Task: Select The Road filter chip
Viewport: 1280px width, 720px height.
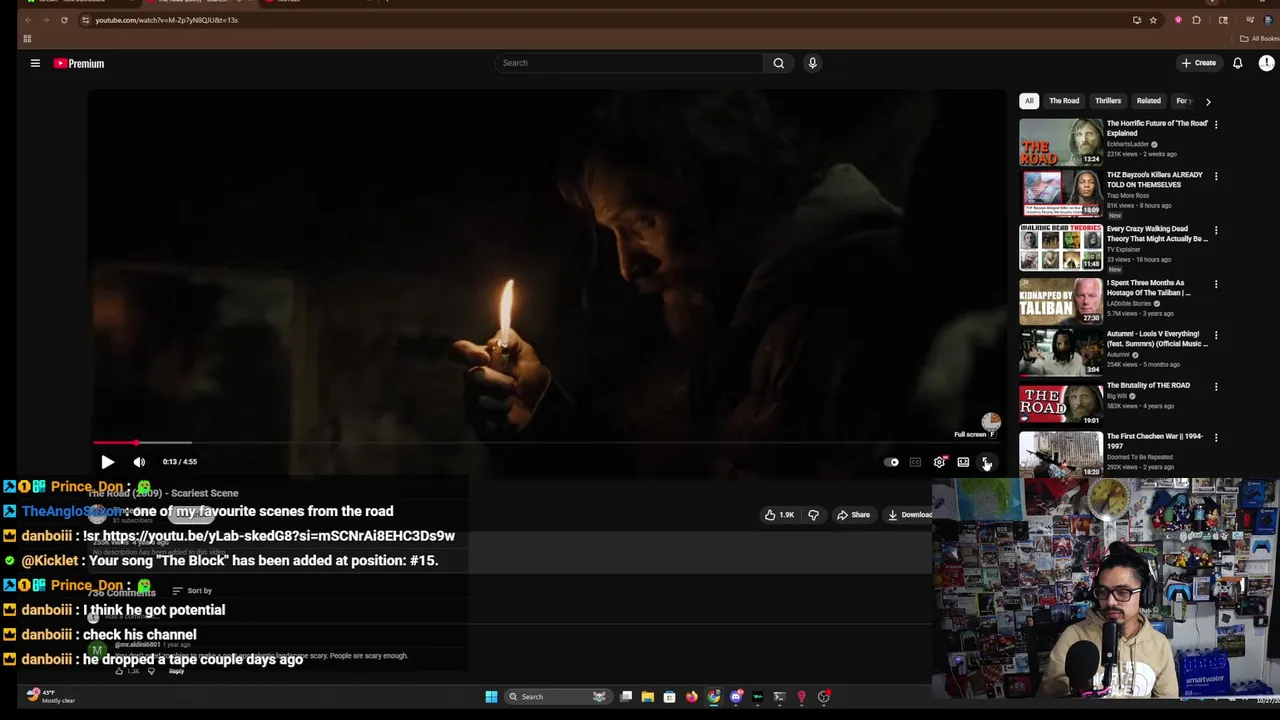Action: point(1064,101)
